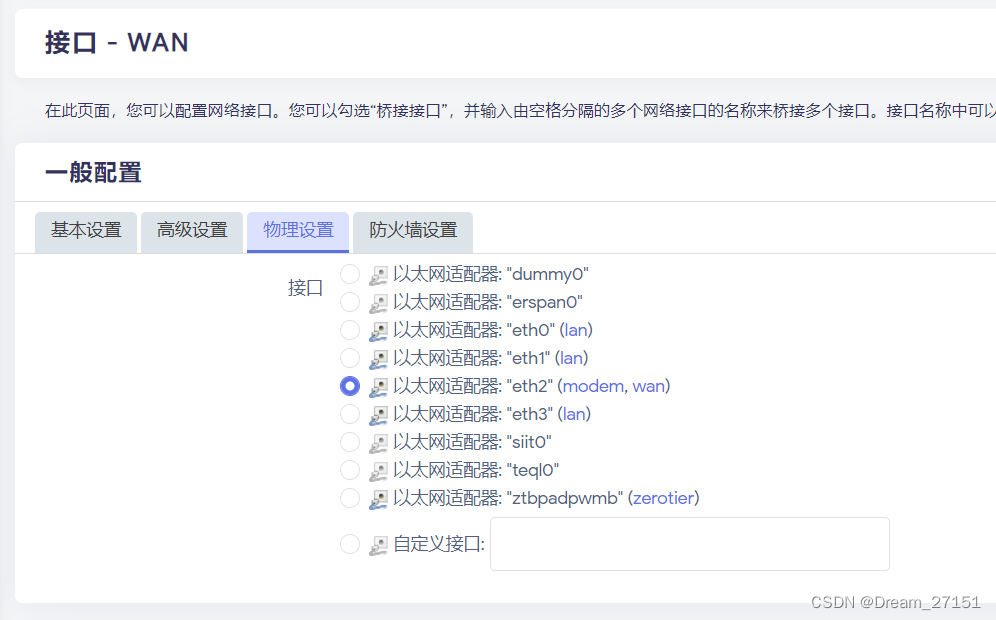The height and width of the screenshot is (620, 996).
Task: Click the network icon beside siit0
Action: pyautogui.click(x=378, y=443)
